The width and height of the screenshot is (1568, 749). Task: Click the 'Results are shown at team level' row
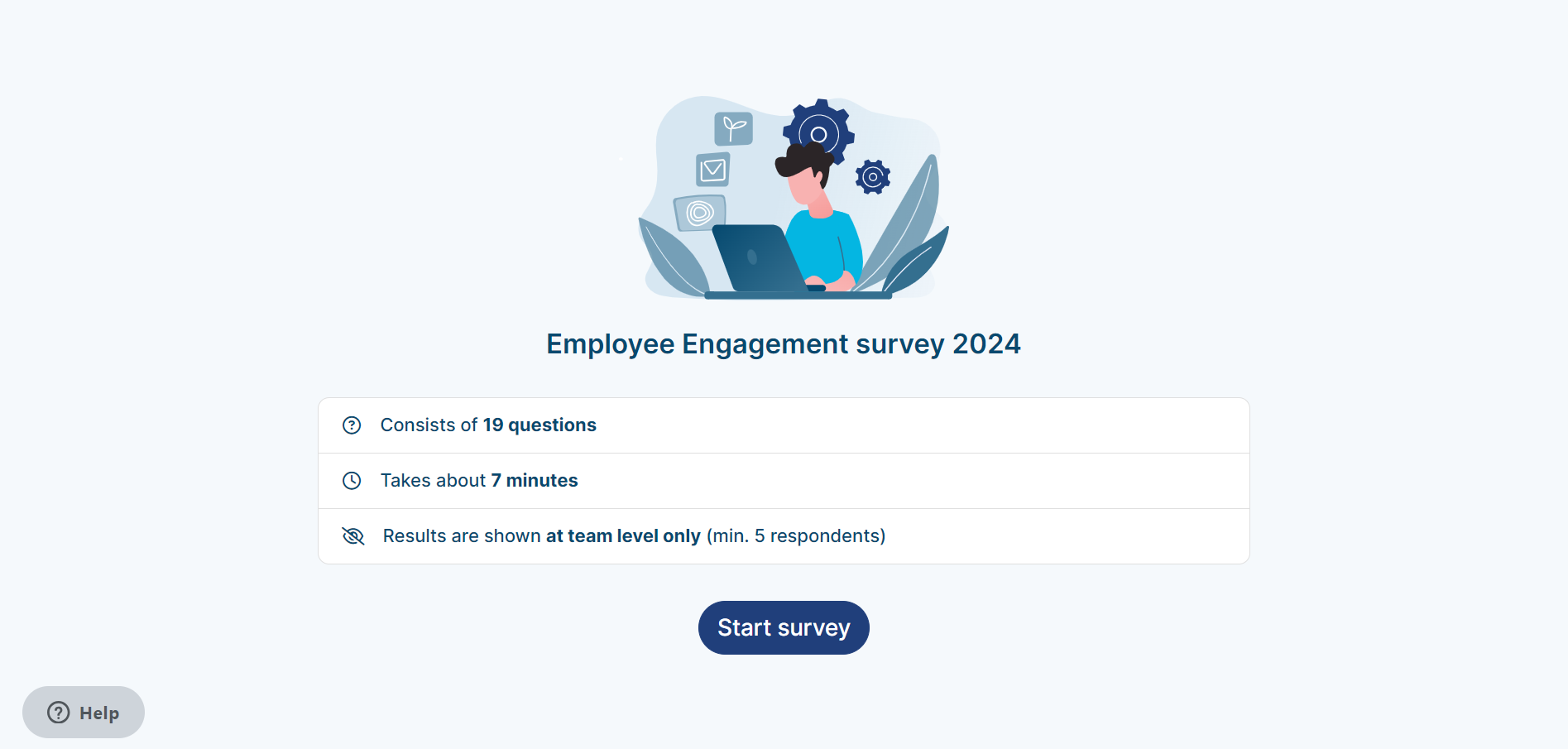(x=784, y=536)
